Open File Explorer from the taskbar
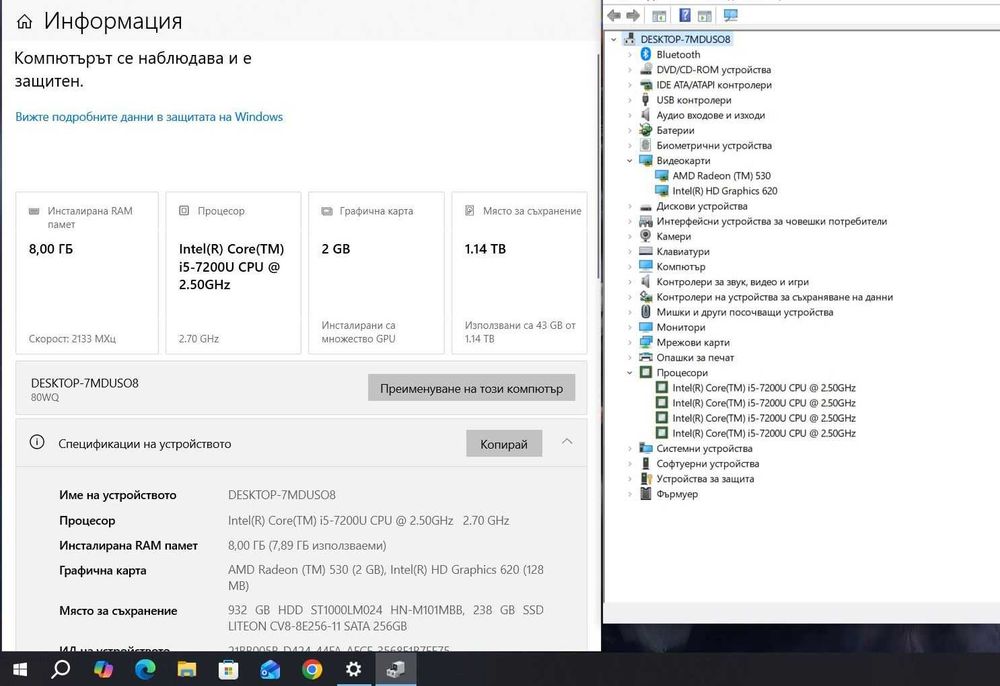This screenshot has width=1000, height=686. pyautogui.click(x=187, y=669)
